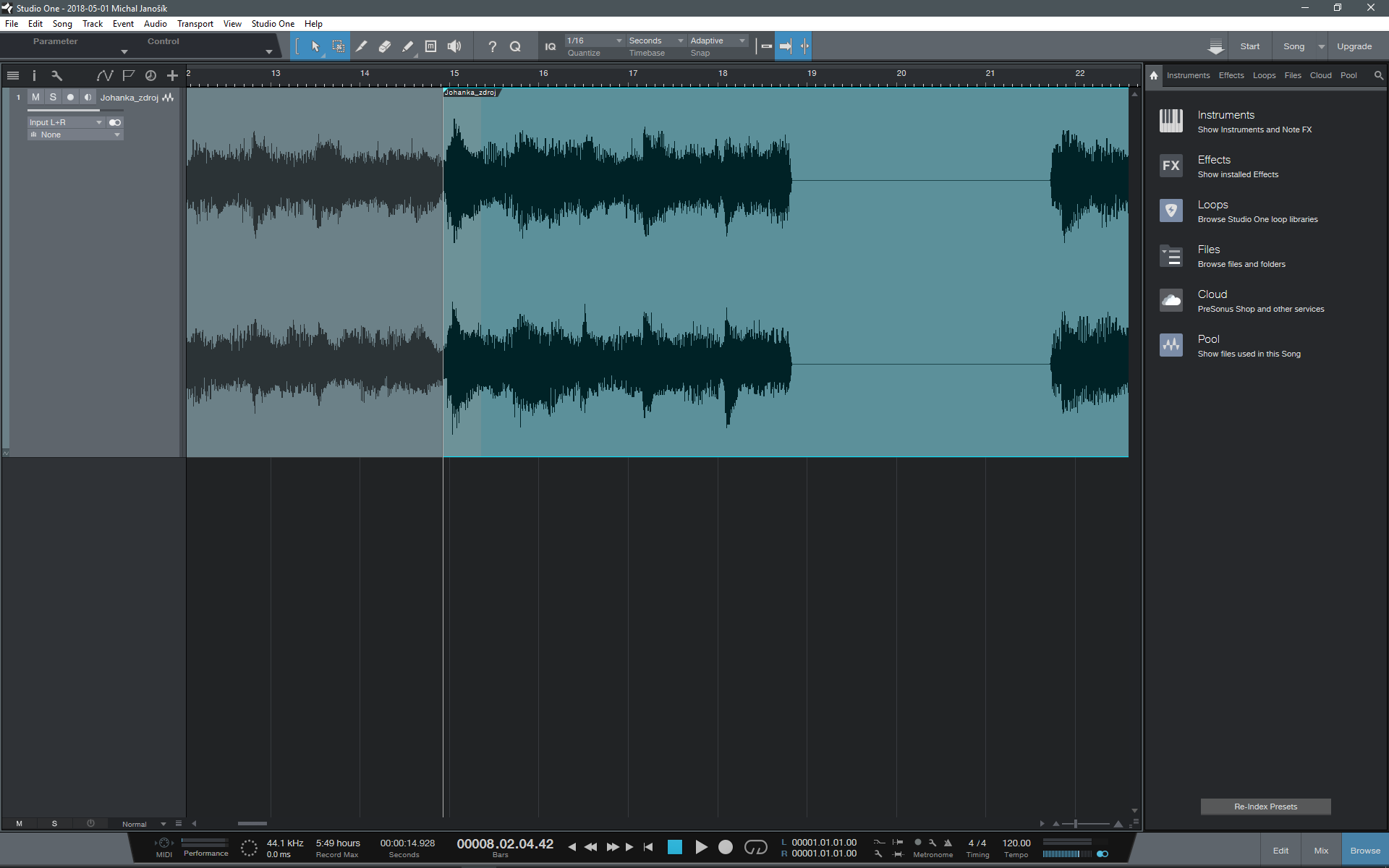Screen dimensions: 1389x868
Task: Open the Input L+R dropdown
Action: [x=66, y=122]
